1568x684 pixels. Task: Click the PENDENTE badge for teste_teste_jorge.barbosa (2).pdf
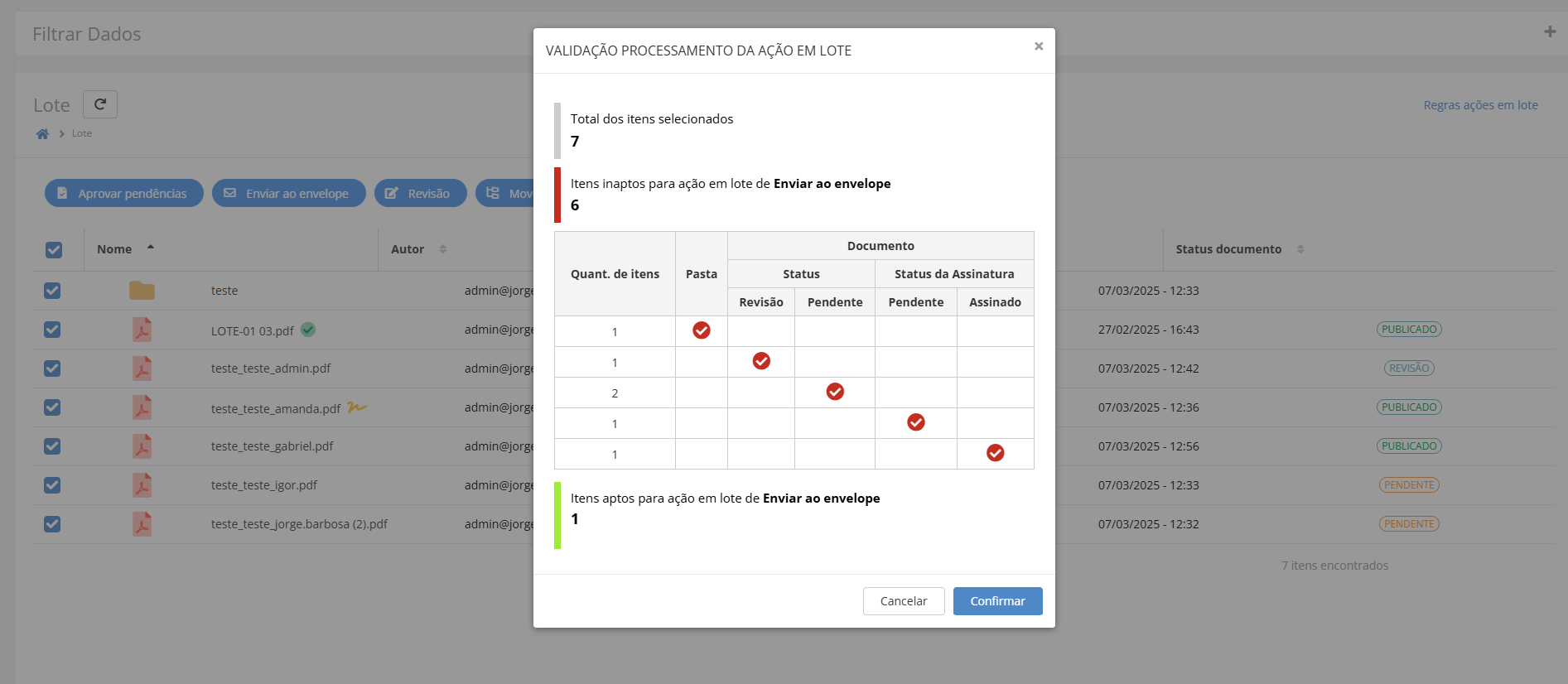click(x=1409, y=524)
